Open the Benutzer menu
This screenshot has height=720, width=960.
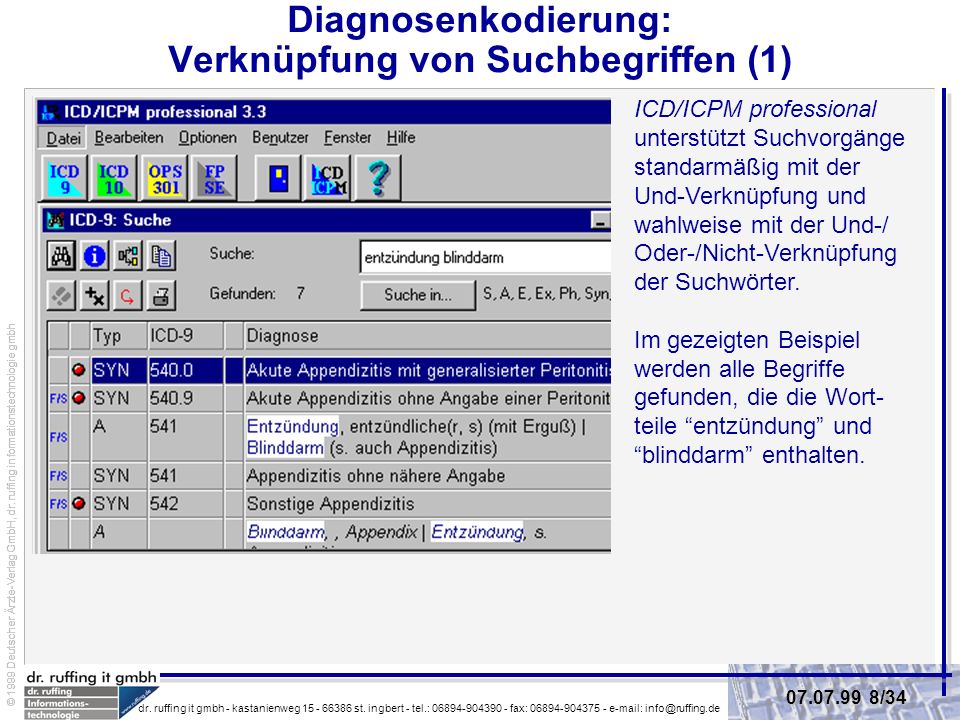pyautogui.click(x=280, y=138)
